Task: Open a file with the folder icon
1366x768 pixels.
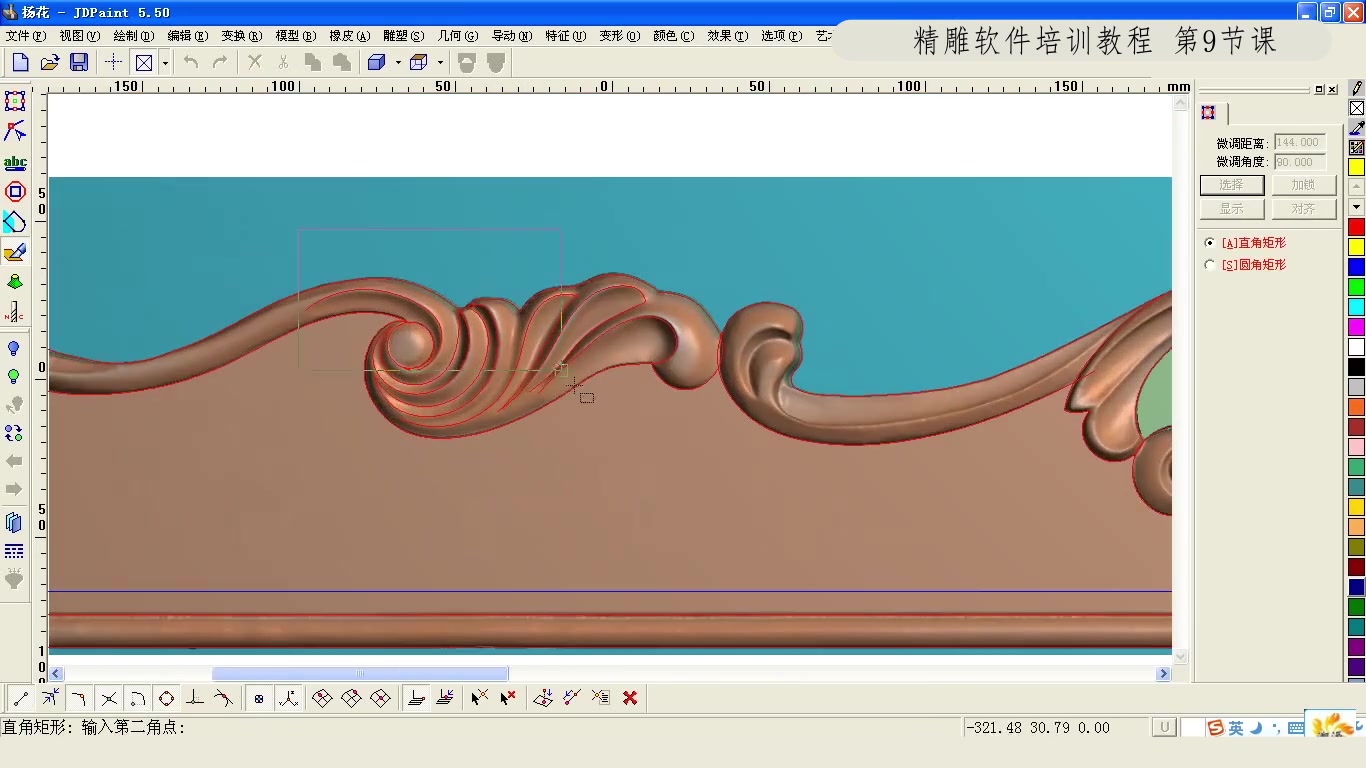Action: click(50, 62)
